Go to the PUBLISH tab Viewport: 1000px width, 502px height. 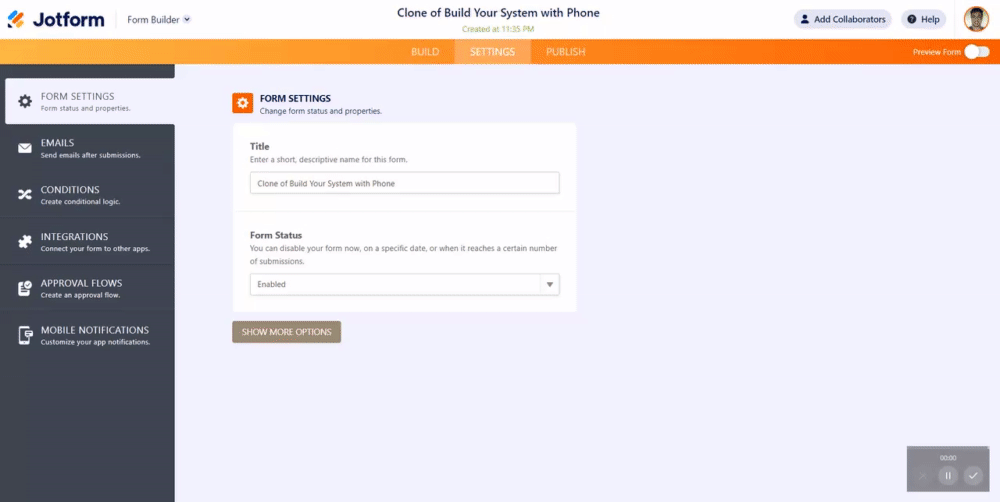click(x=565, y=52)
